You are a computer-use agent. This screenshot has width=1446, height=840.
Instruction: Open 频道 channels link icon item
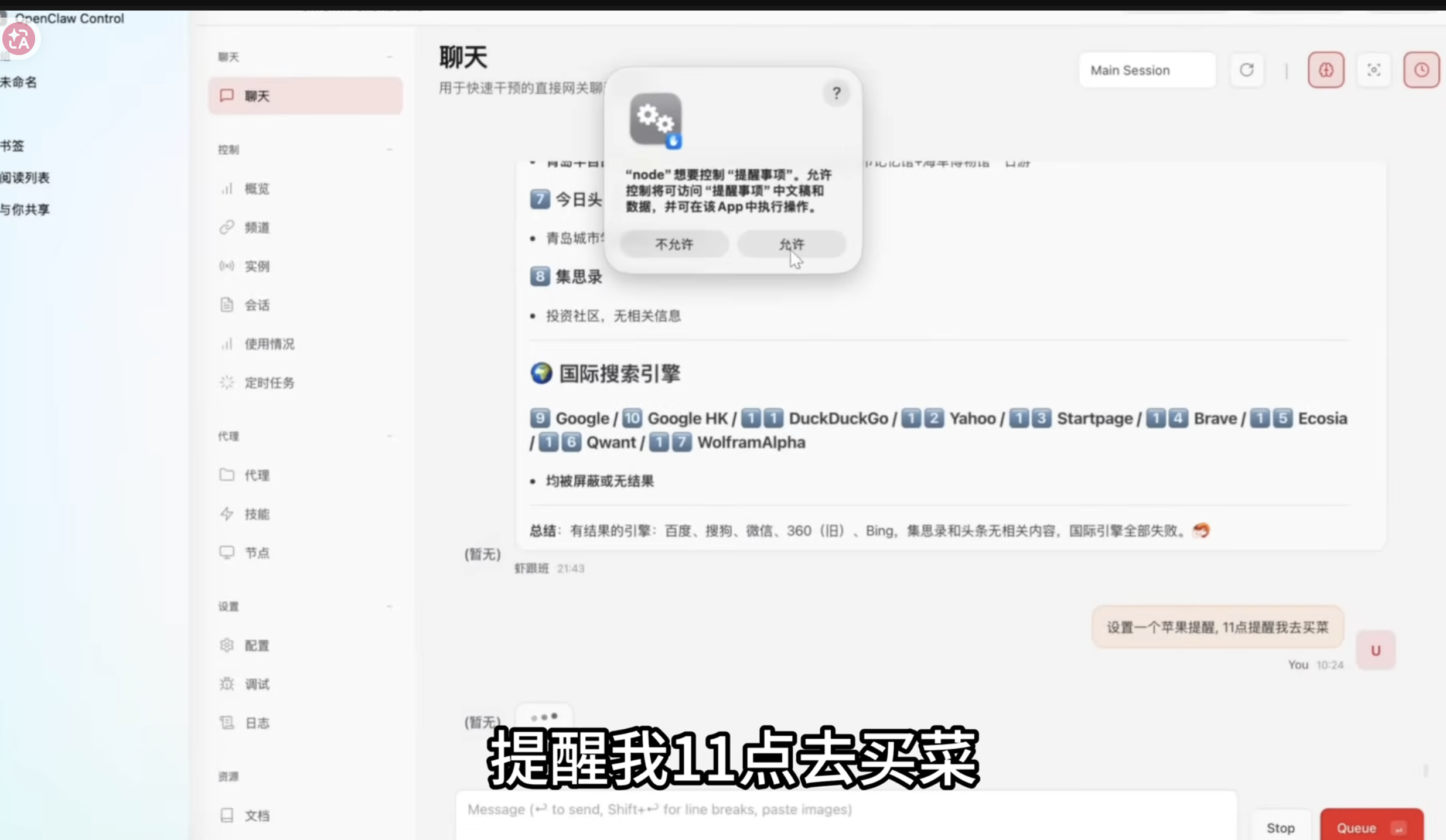(x=257, y=227)
